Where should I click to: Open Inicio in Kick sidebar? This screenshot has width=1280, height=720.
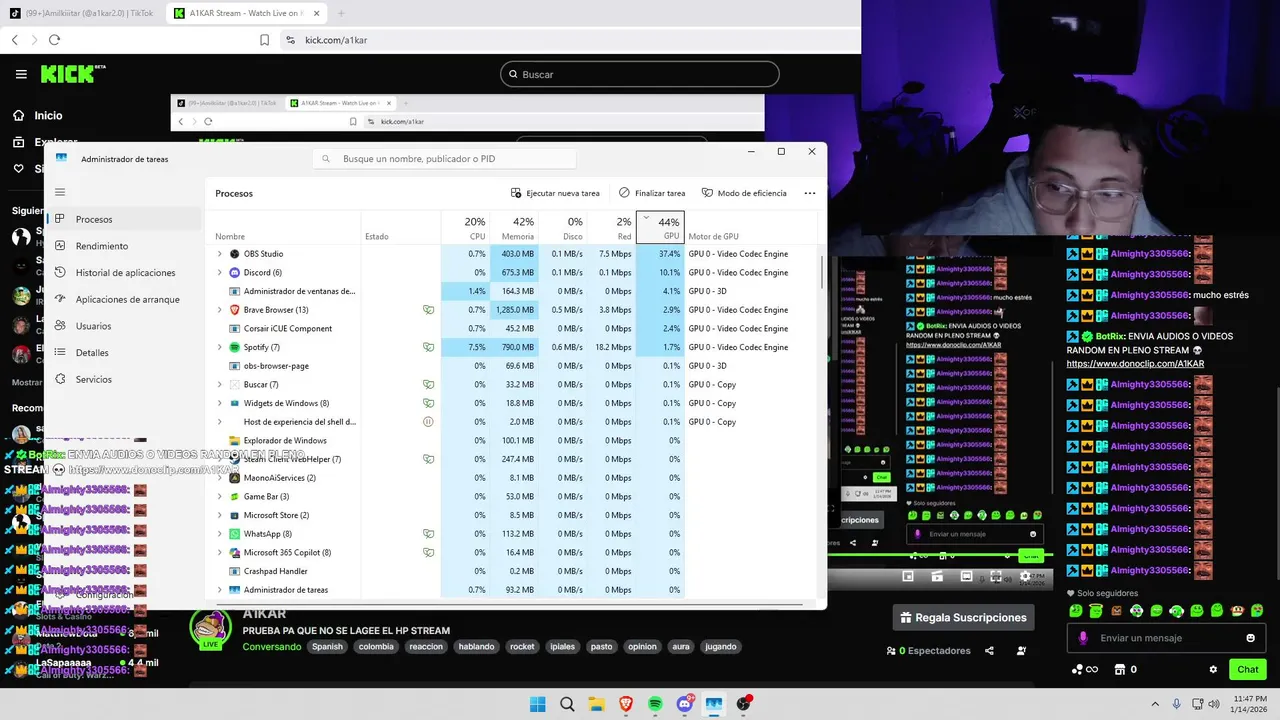point(37,115)
